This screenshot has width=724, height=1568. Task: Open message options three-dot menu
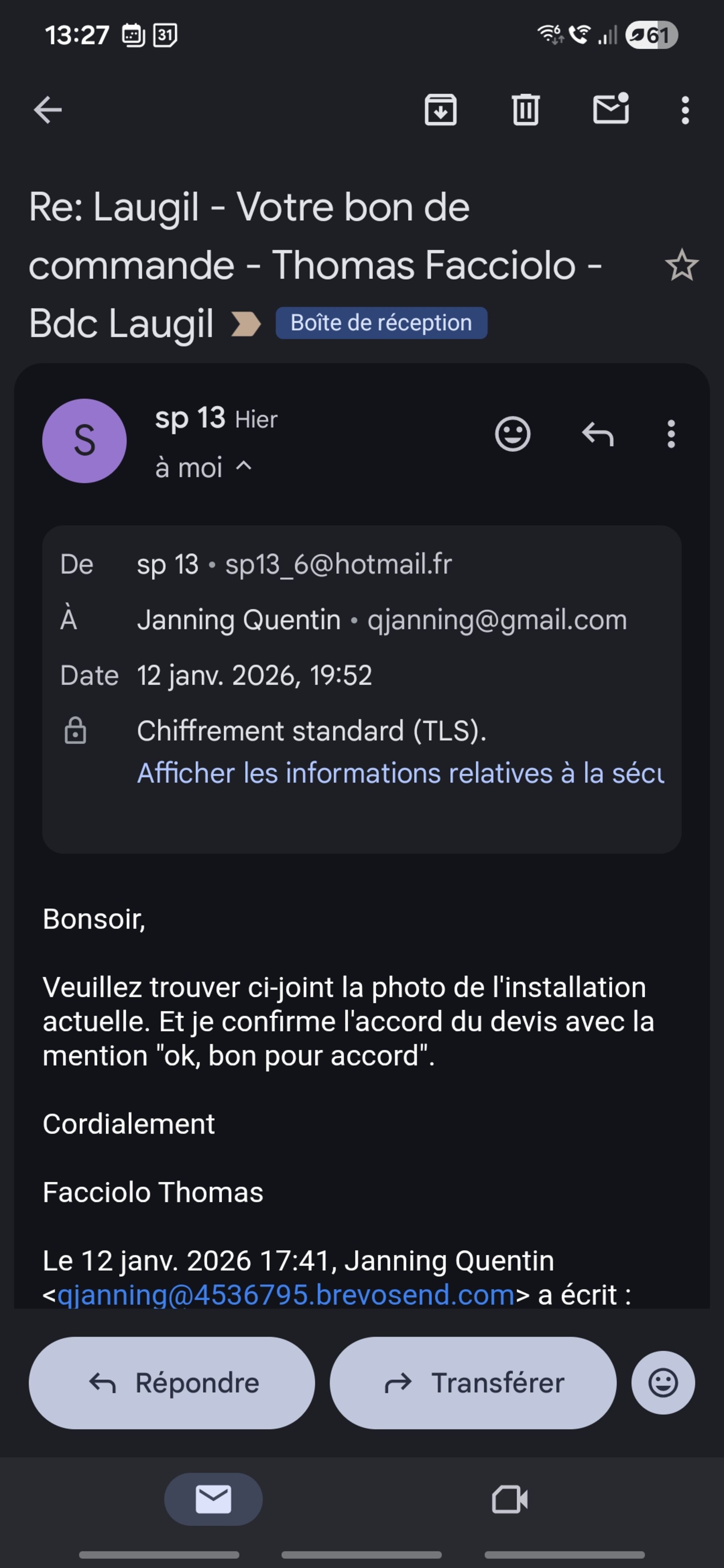pos(671,435)
